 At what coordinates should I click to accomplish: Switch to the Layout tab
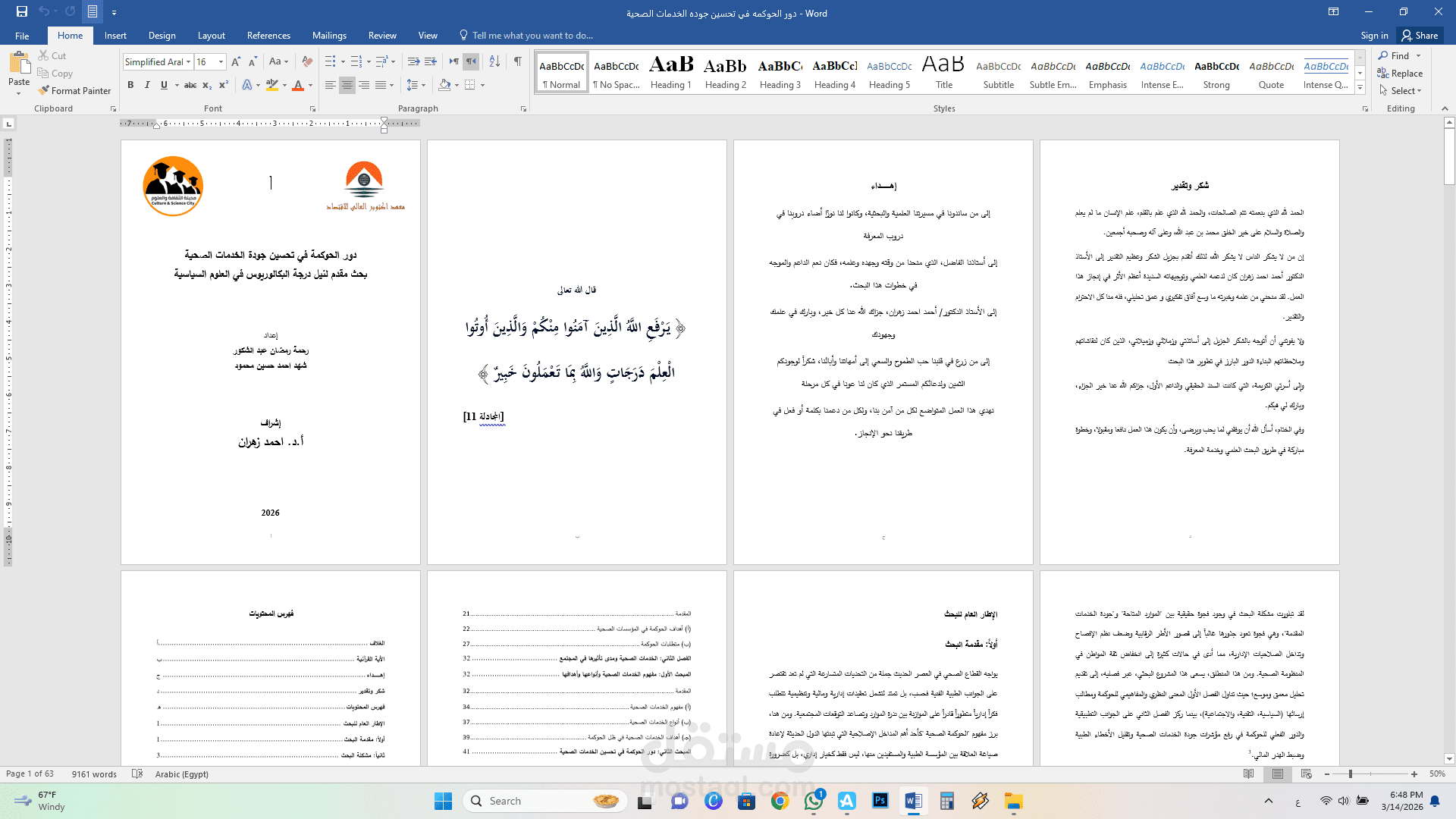tap(212, 36)
